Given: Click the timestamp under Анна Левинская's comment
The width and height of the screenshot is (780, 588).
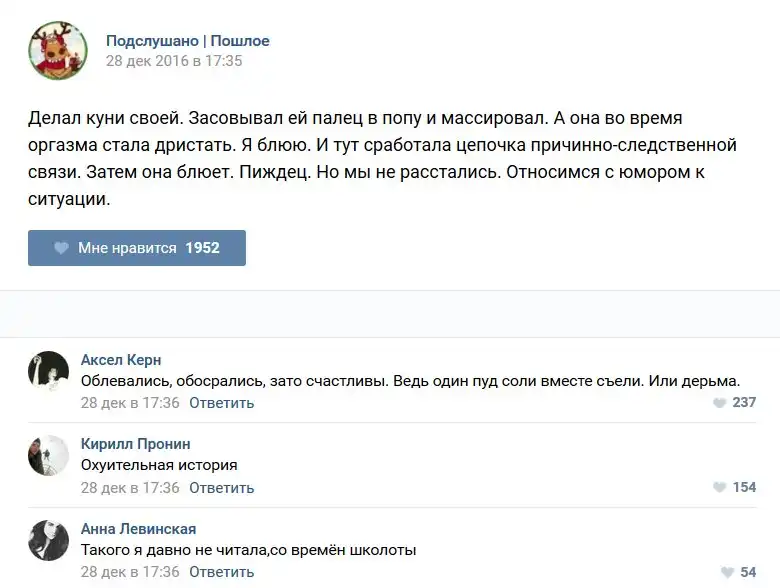Looking at the screenshot, I should [130, 572].
